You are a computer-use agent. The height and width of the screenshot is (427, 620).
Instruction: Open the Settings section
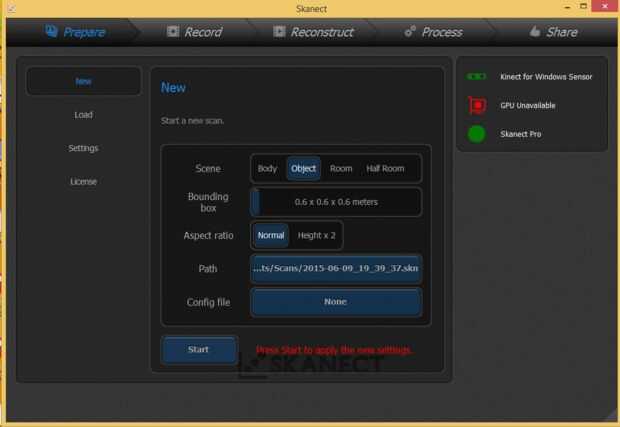[x=83, y=148]
